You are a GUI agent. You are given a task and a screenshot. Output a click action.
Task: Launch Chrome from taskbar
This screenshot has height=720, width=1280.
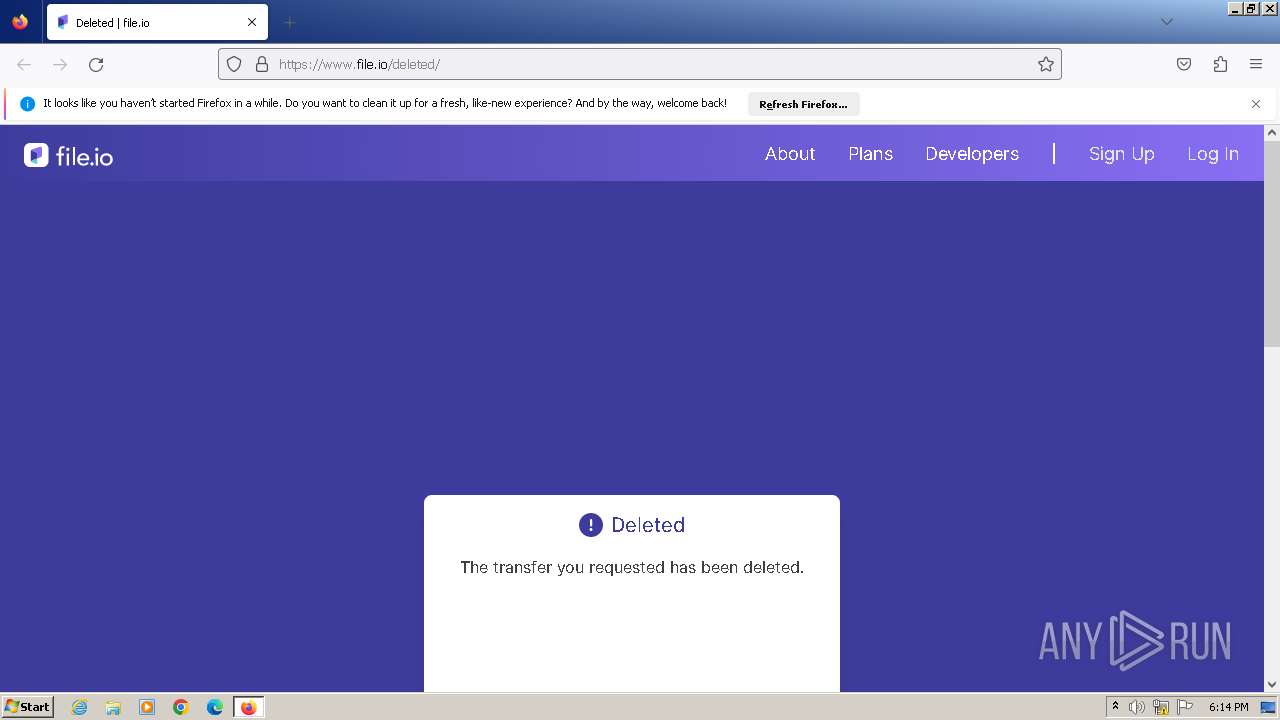(x=181, y=707)
